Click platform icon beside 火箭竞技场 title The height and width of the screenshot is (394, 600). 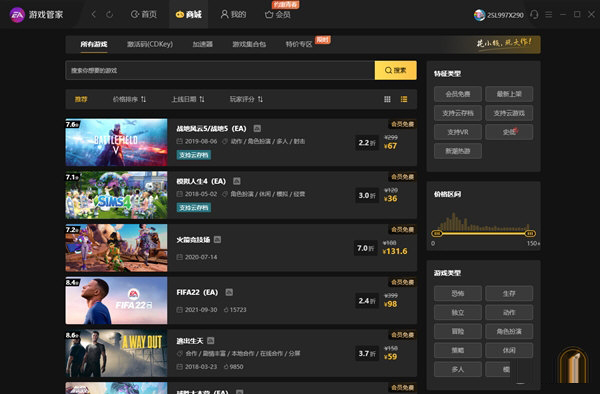point(217,239)
